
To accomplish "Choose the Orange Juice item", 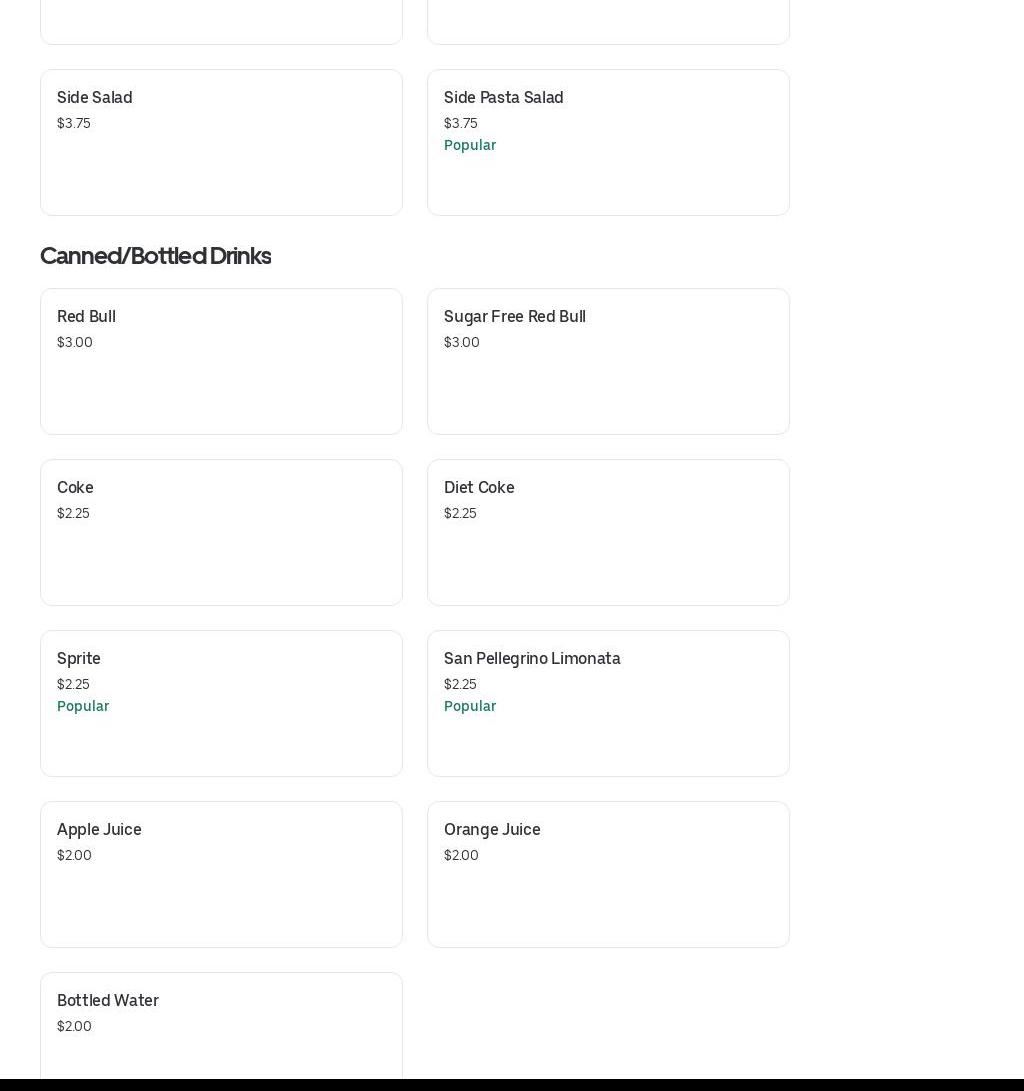I will (x=608, y=874).
